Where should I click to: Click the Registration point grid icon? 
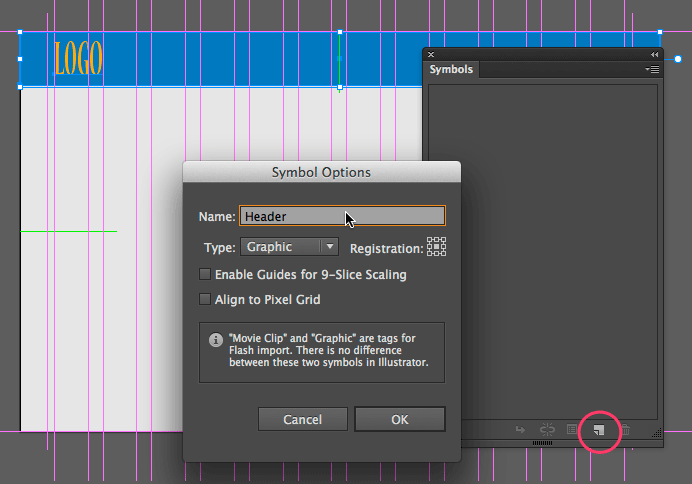click(x=436, y=247)
